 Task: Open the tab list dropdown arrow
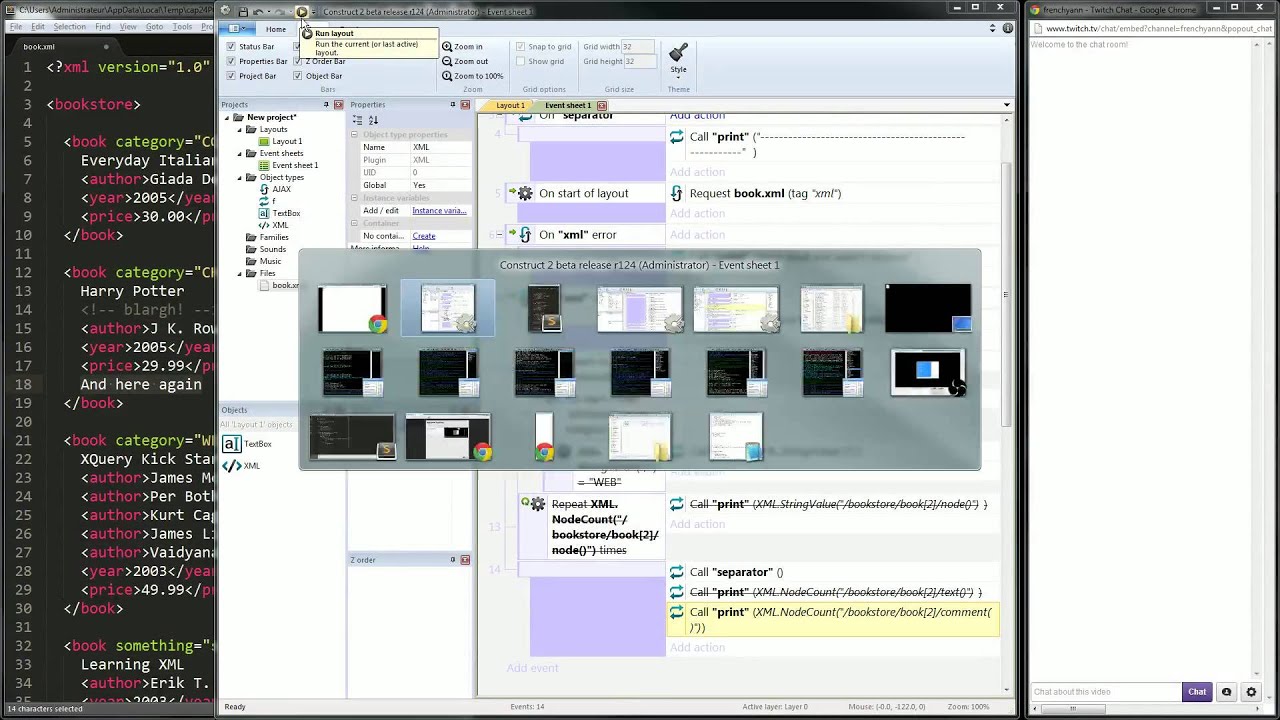pos(1006,105)
